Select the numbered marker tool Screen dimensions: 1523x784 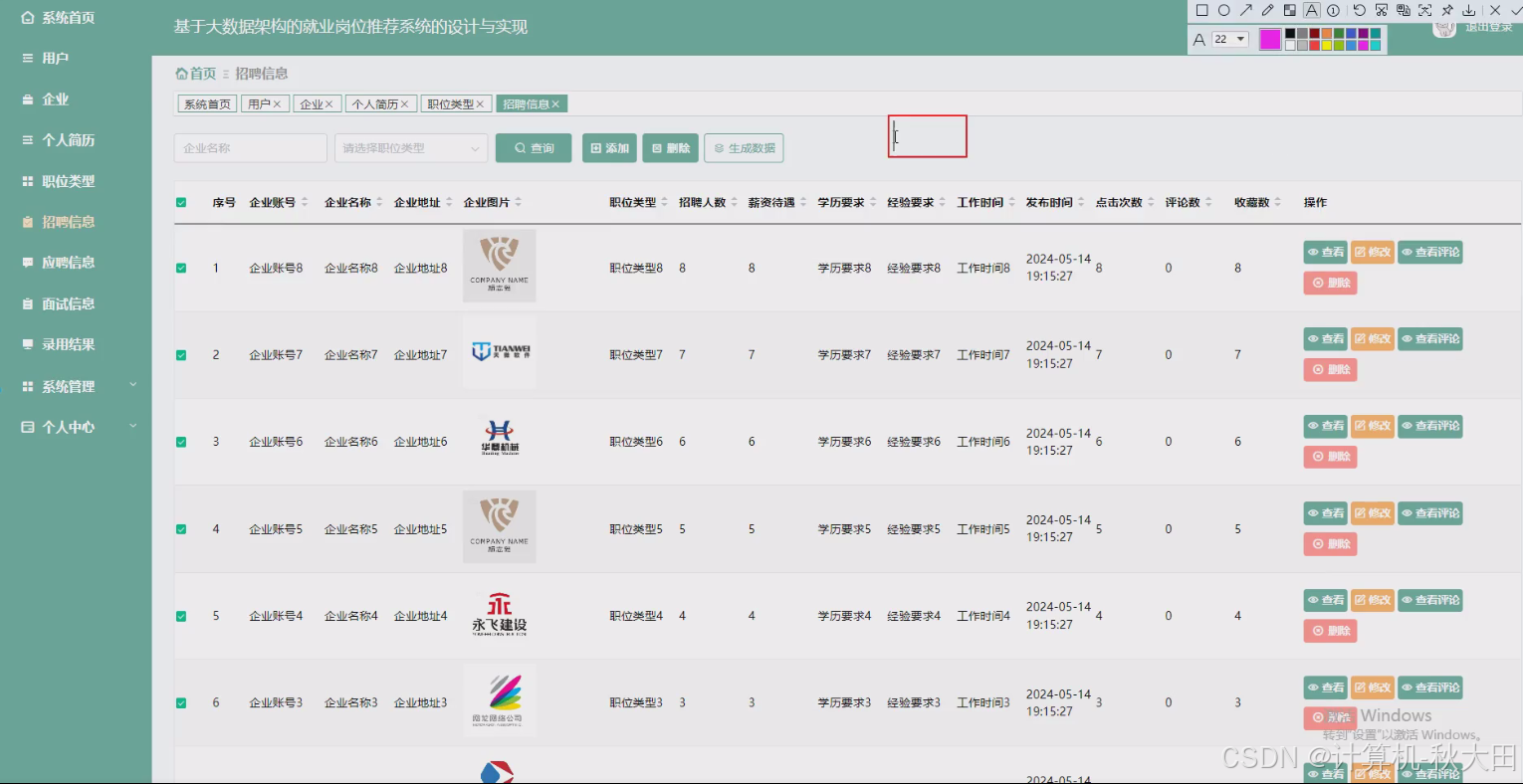coord(1333,10)
